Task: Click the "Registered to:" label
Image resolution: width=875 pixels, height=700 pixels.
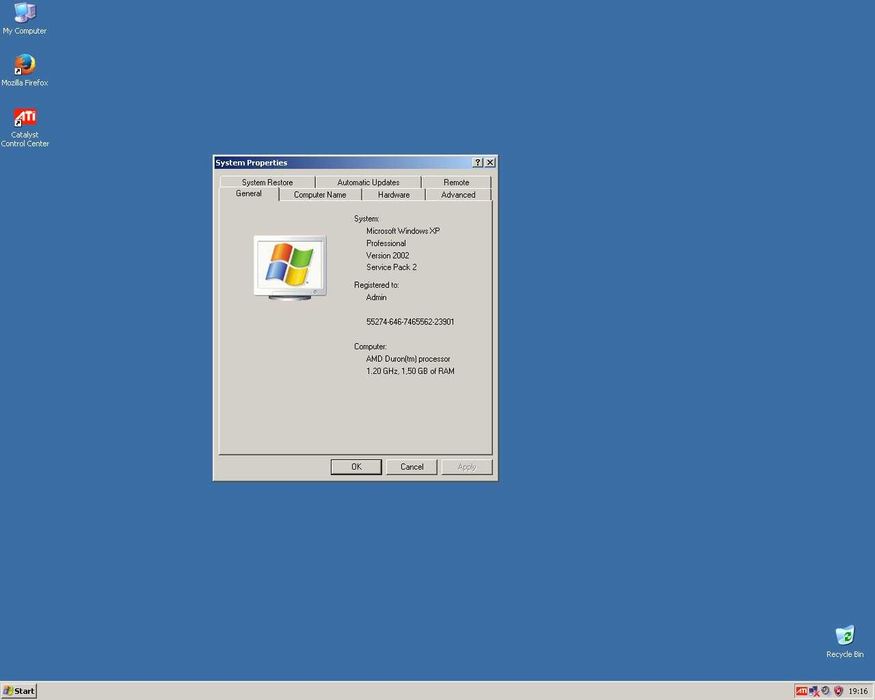Action: click(x=377, y=285)
